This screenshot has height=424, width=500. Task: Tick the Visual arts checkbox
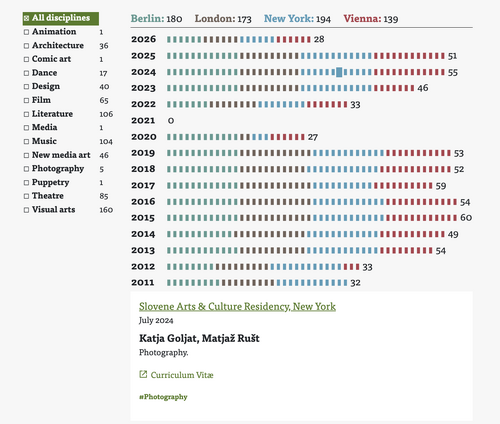26,210
